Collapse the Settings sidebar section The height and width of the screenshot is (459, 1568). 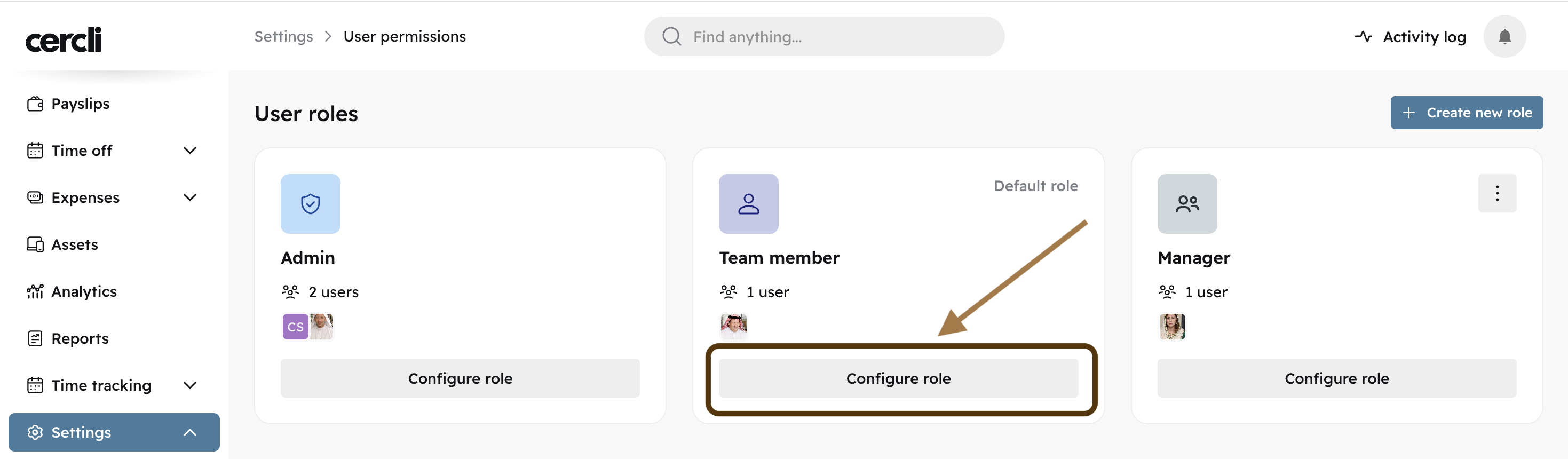click(x=190, y=432)
